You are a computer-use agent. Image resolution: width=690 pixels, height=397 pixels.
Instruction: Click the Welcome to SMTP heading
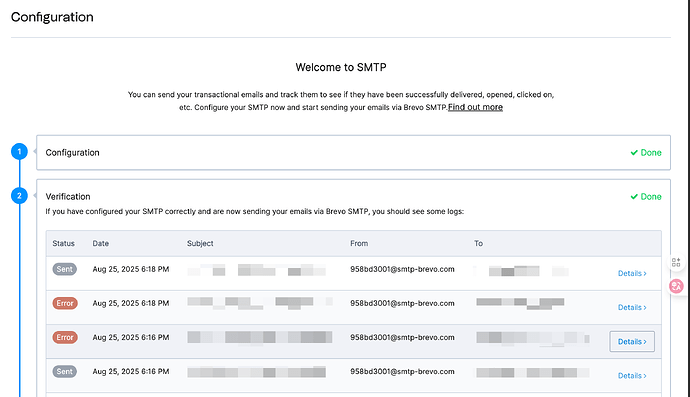click(x=341, y=67)
